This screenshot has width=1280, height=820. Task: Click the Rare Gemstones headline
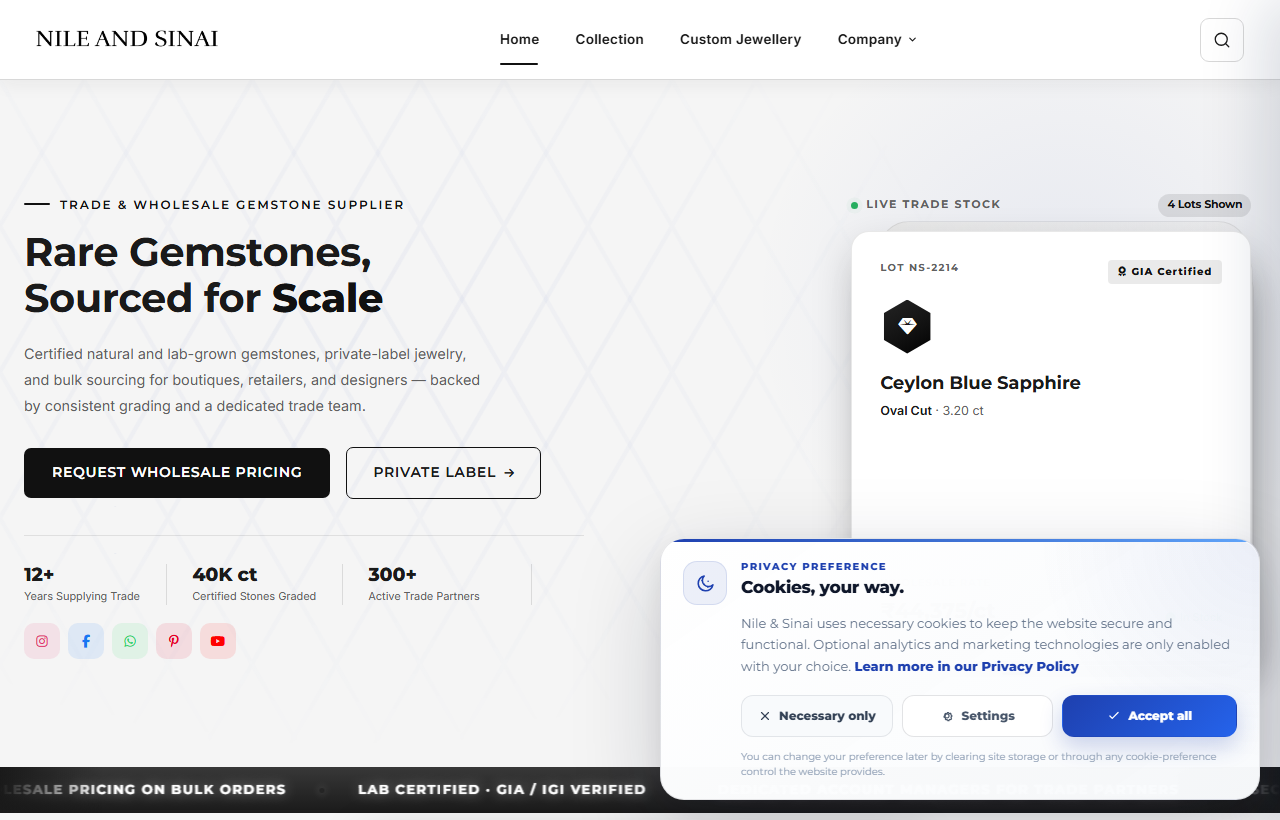pyautogui.click(x=203, y=275)
